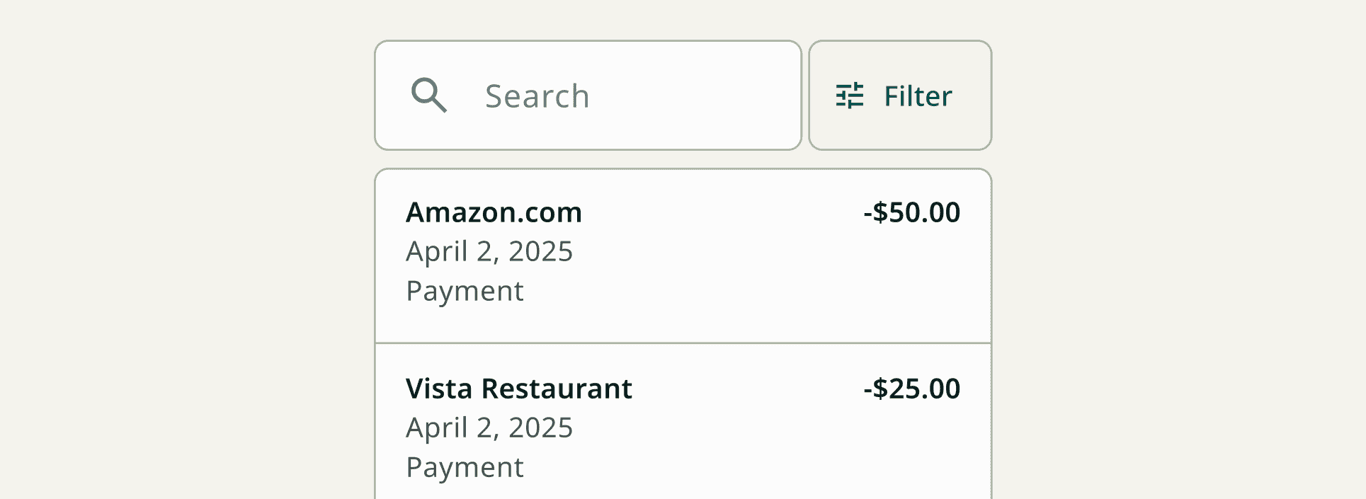
Task: Click Payment label under Amazon.com
Action: (465, 291)
